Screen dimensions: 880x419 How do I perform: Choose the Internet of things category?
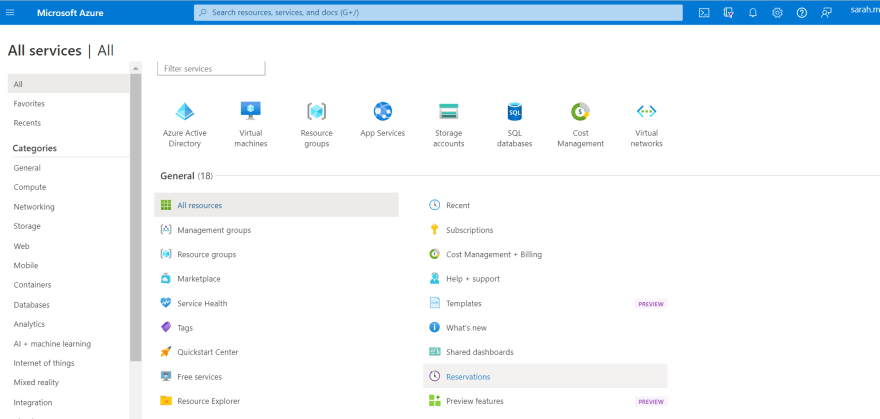(x=44, y=363)
